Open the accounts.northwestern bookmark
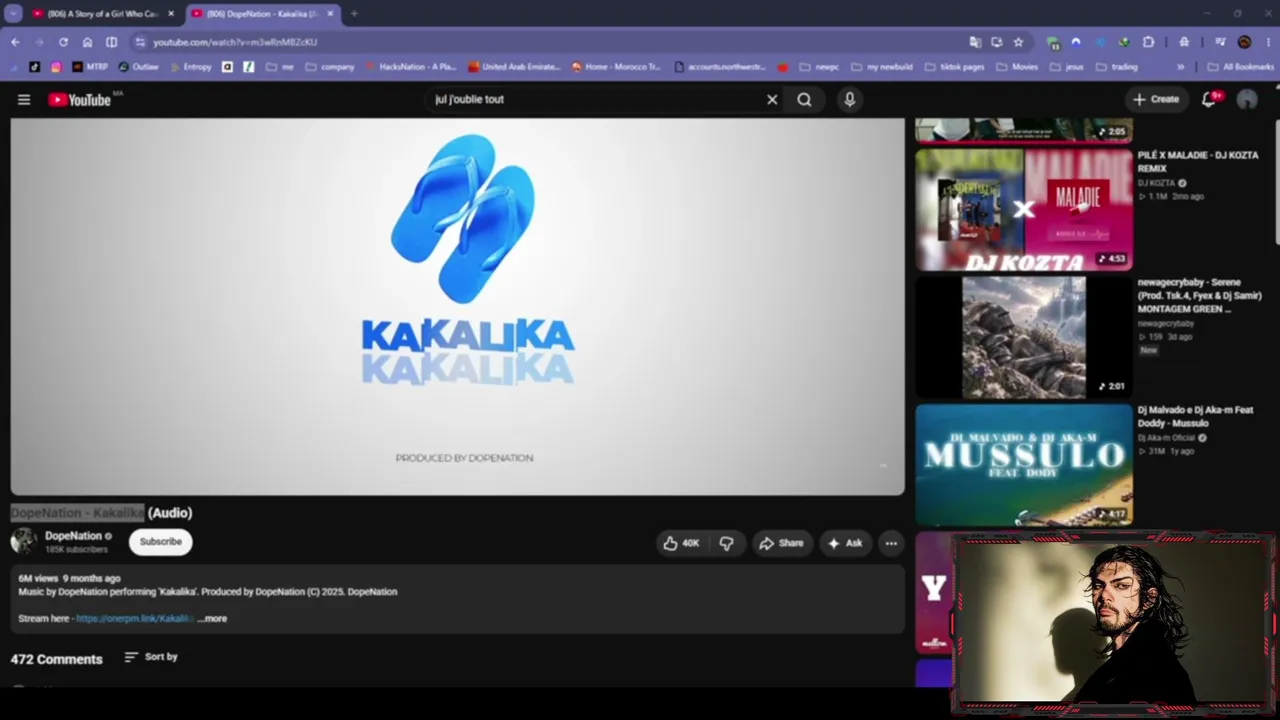1280x720 pixels. (x=720, y=67)
